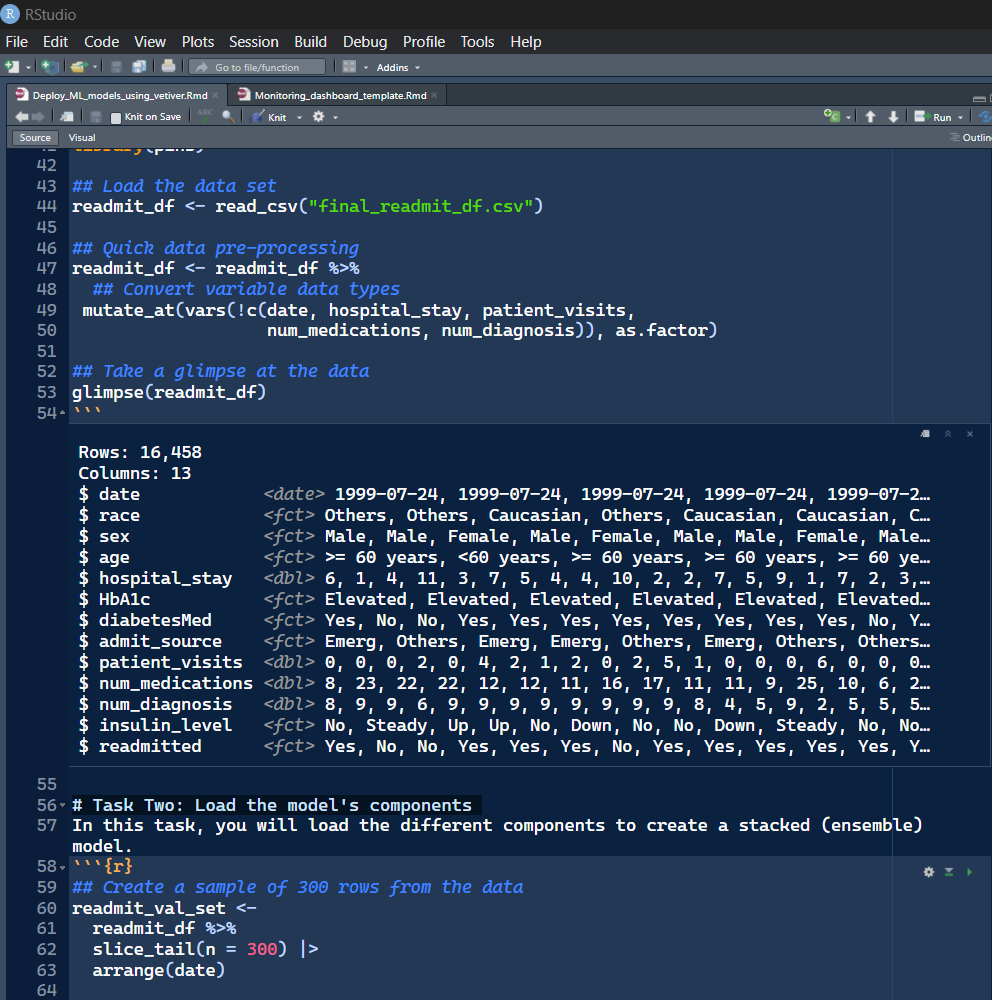Click the editor Save document icon
The width and height of the screenshot is (992, 1000).
coord(96,117)
